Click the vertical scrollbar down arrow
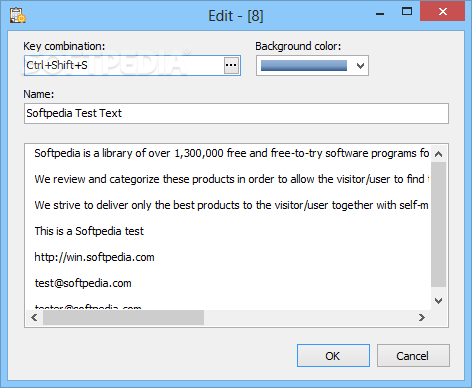The width and height of the screenshot is (472, 388). point(439,301)
